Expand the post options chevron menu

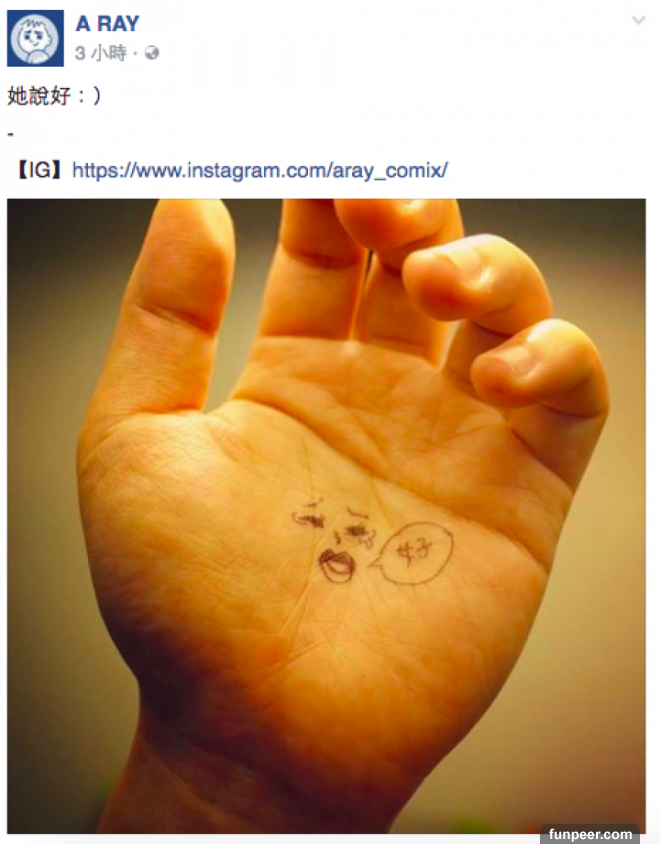click(x=638, y=20)
